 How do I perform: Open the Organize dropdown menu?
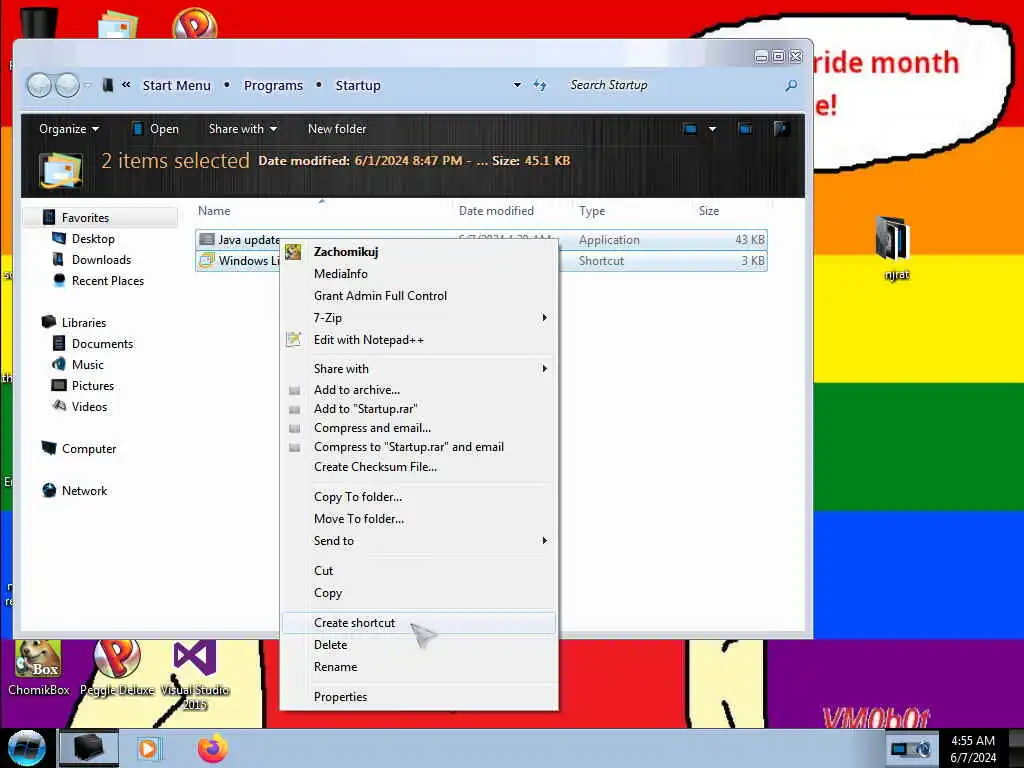point(69,129)
